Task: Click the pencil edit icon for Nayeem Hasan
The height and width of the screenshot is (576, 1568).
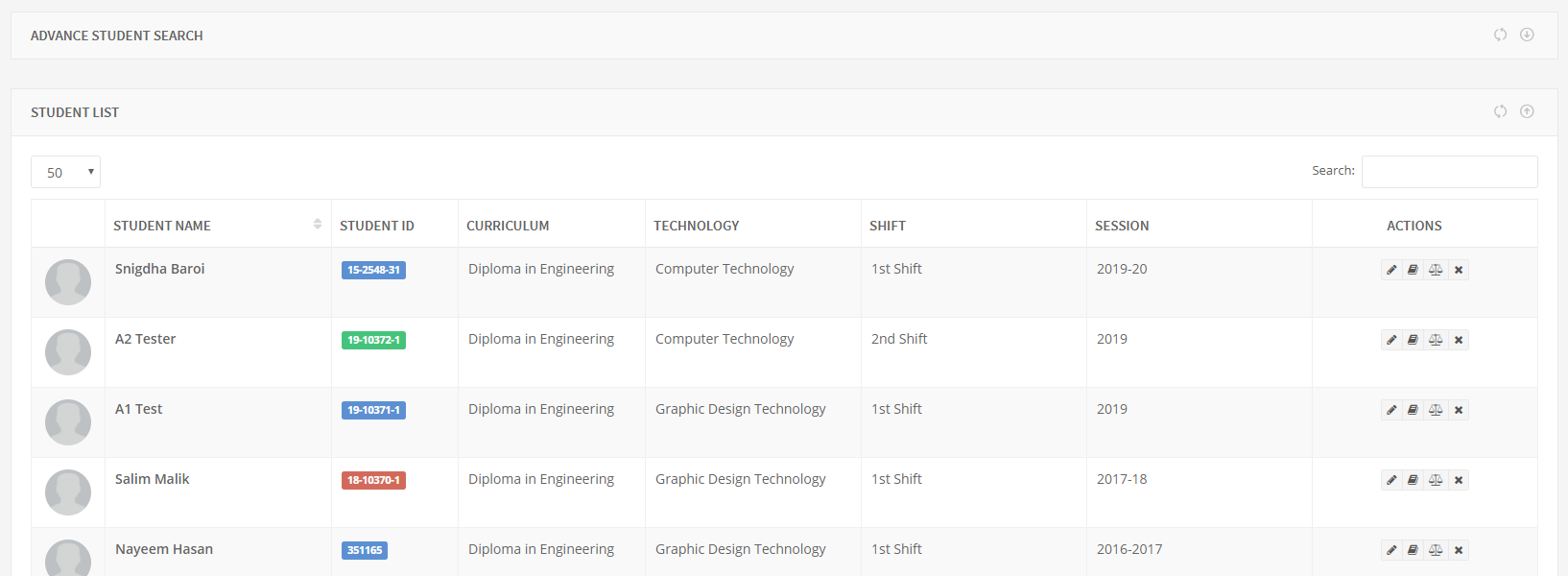Action: 1391,550
